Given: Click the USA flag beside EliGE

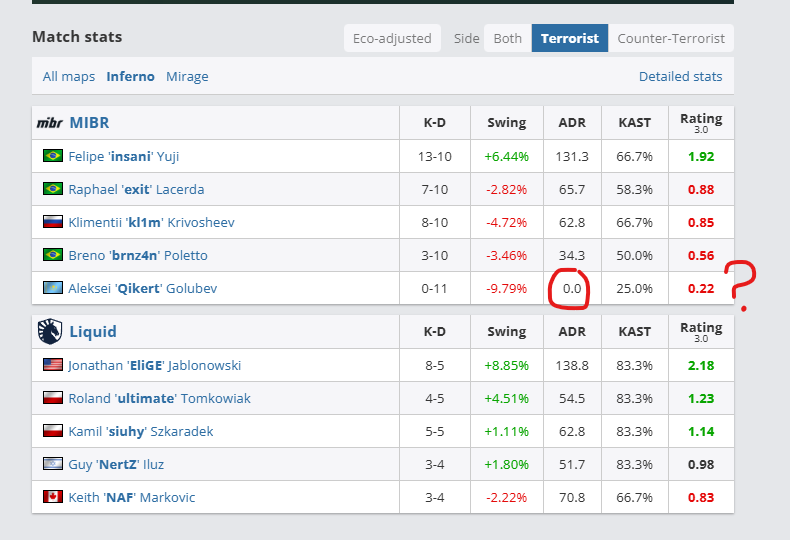Looking at the screenshot, I should [x=53, y=365].
